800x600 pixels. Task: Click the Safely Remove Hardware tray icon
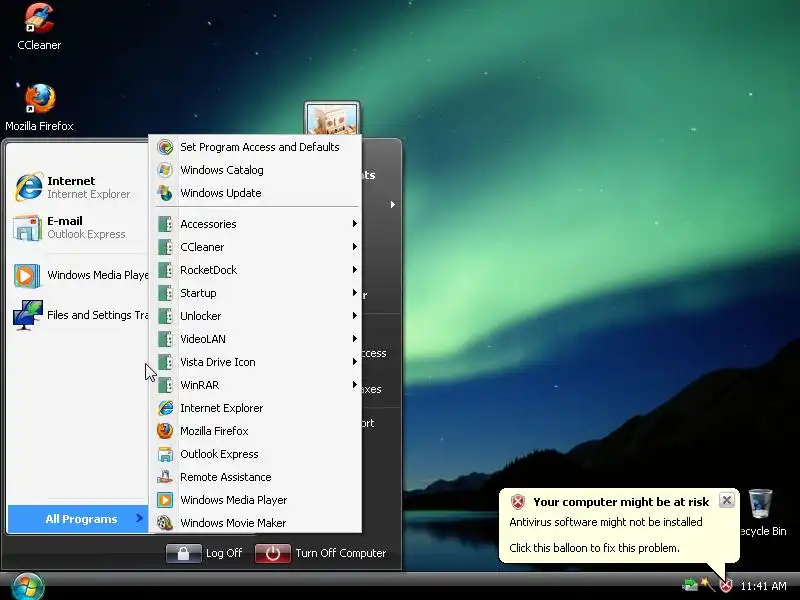click(689, 585)
